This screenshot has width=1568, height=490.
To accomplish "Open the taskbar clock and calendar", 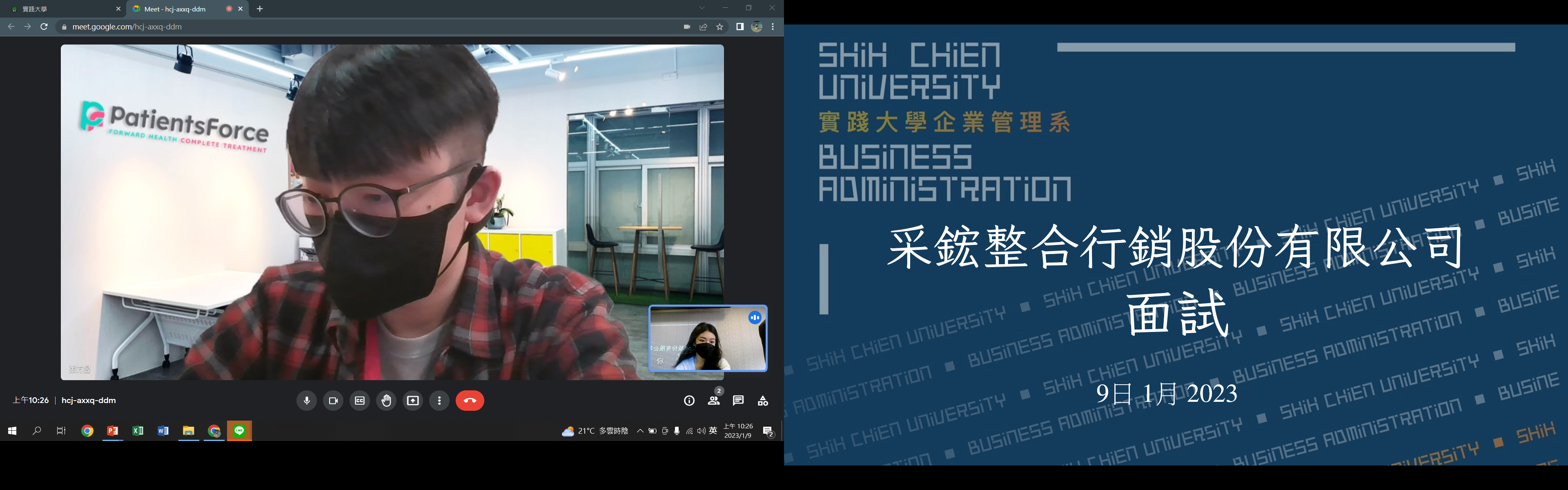I will coord(738,431).
